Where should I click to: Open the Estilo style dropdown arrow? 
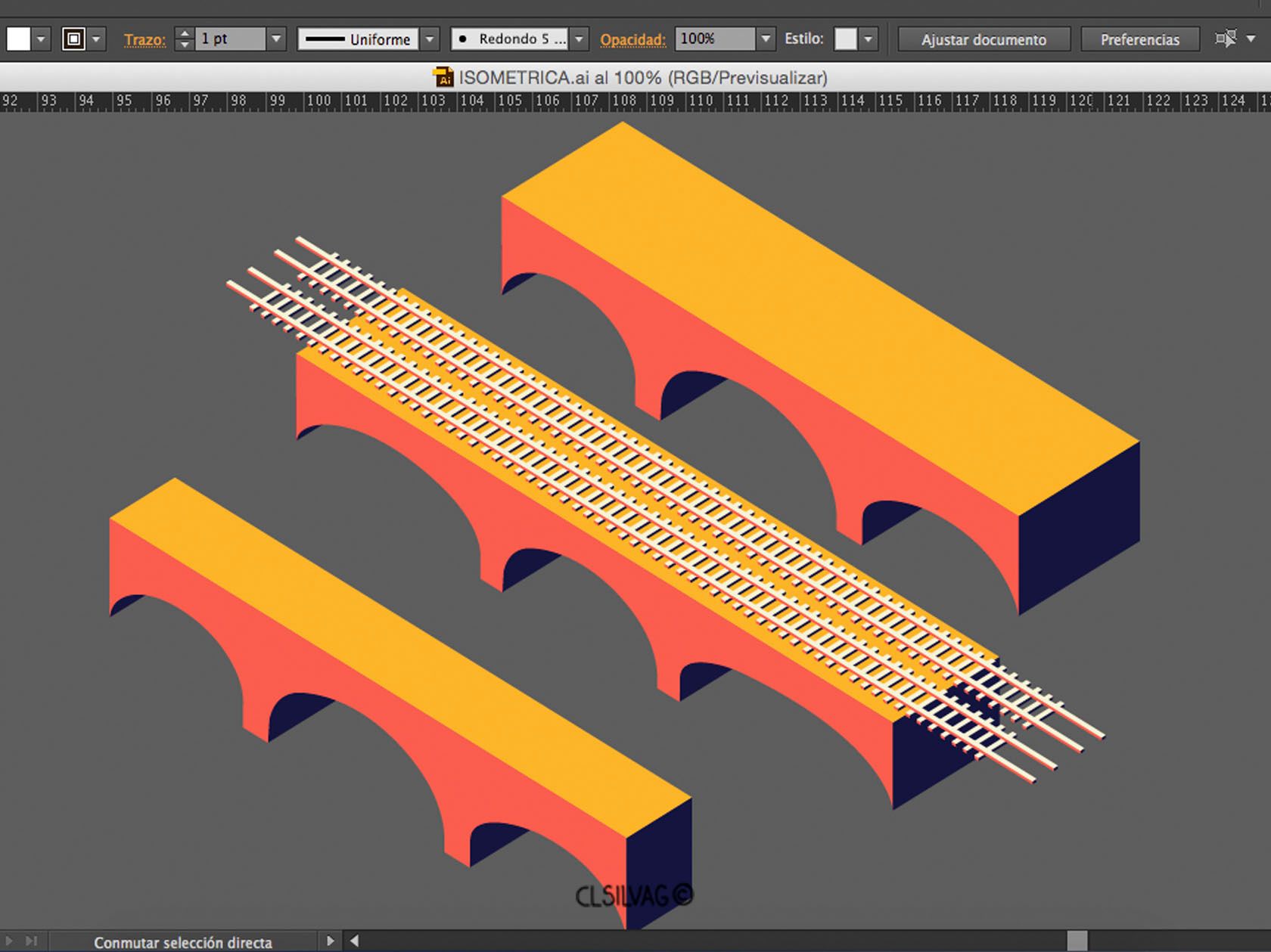[x=868, y=39]
